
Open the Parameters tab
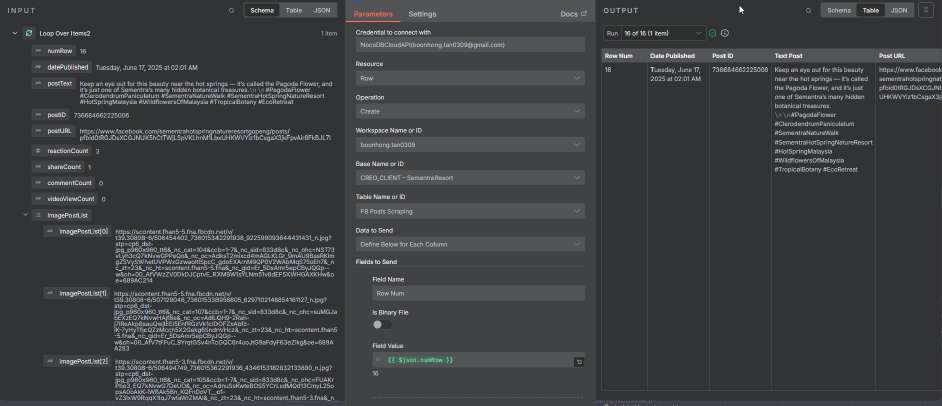point(373,14)
